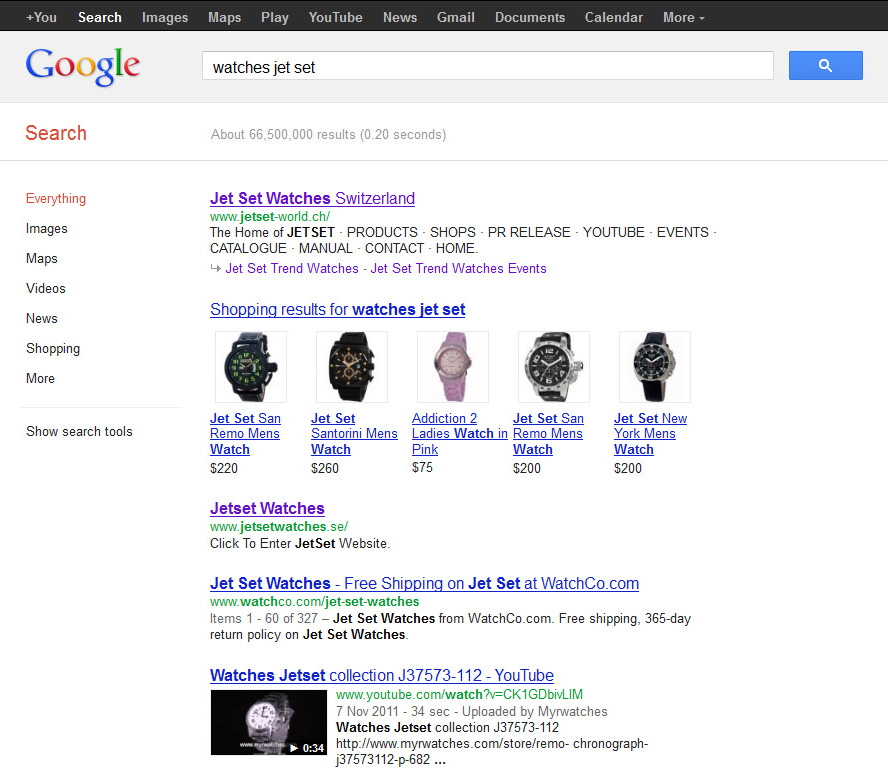Screen dimensions: 888x768
Task: Click the $75 price text
Action: [422, 467]
